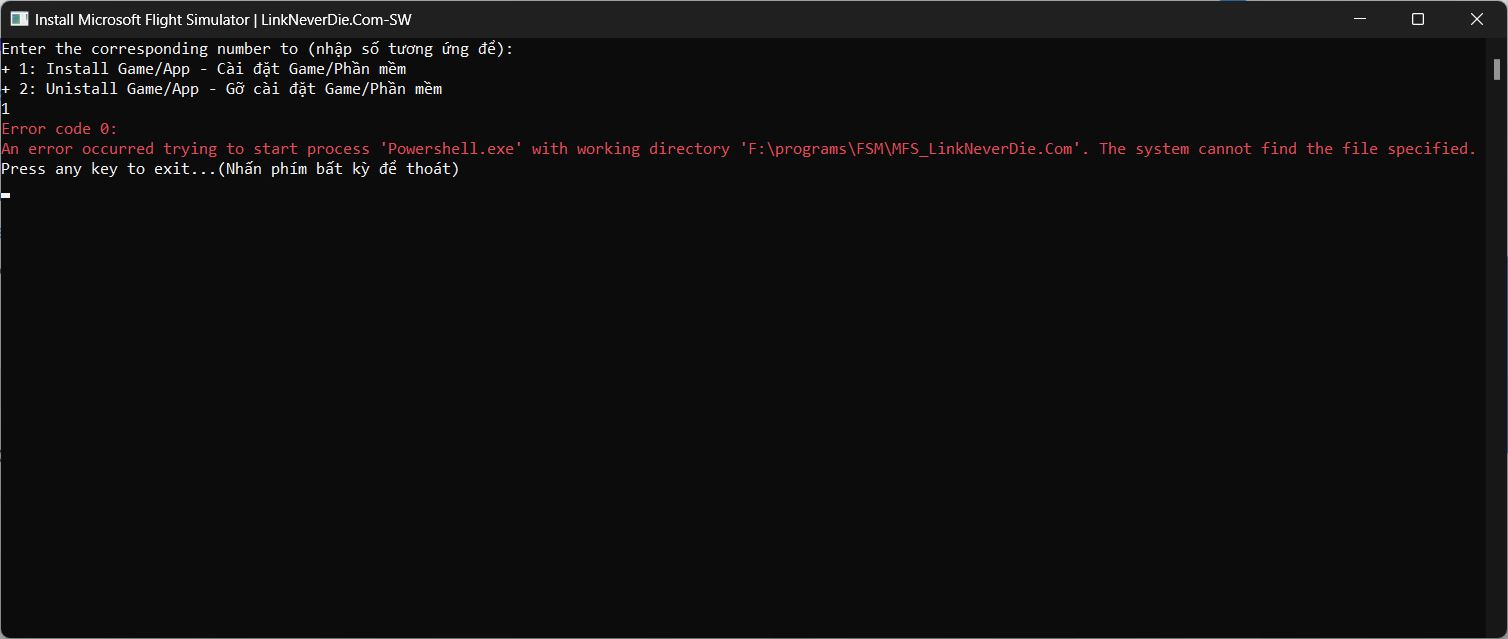Click the 'LinkNeverDie.Com-SW' part of the title
Viewport: 1508px width, 639px height.
click(336, 20)
